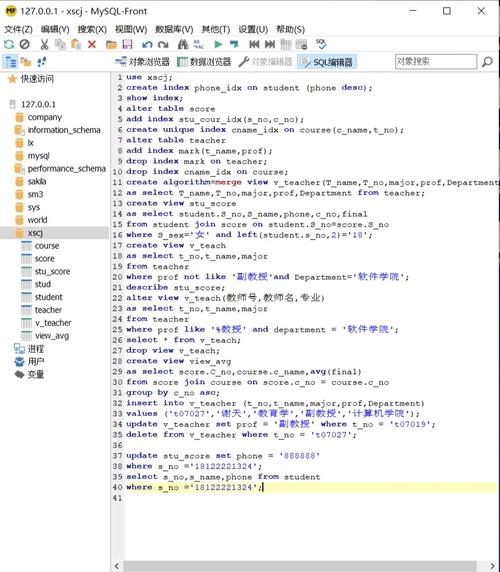Select 快速访问 in the sidebar
Image resolution: width=500 pixels, height=572 pixels.
[37, 79]
